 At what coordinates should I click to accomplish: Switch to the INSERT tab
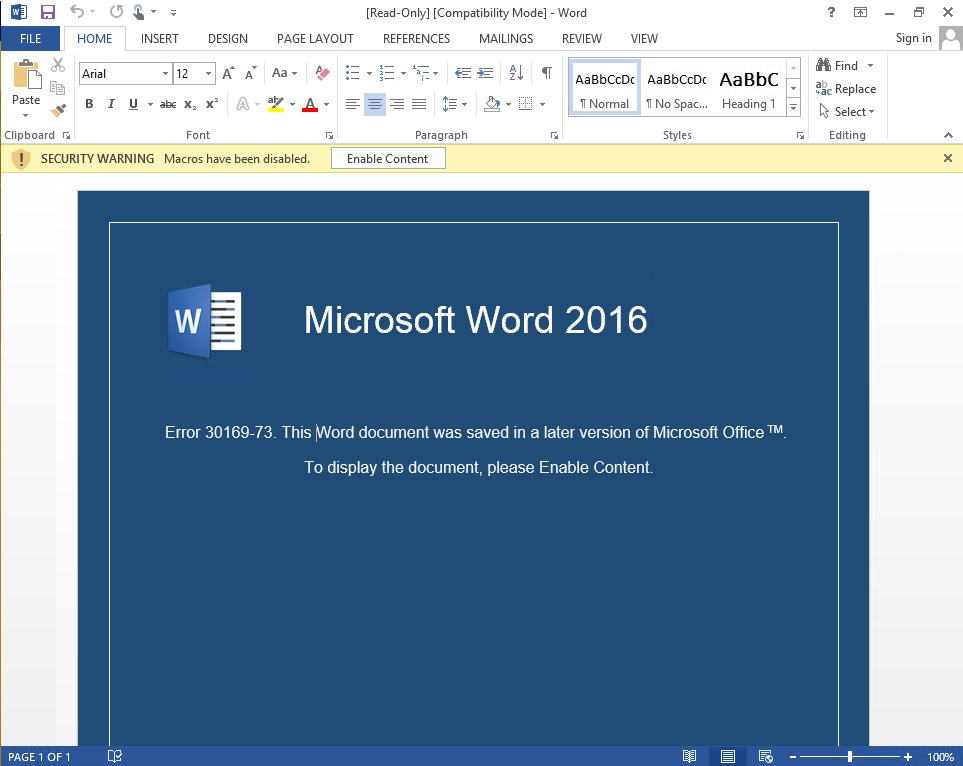pos(160,39)
